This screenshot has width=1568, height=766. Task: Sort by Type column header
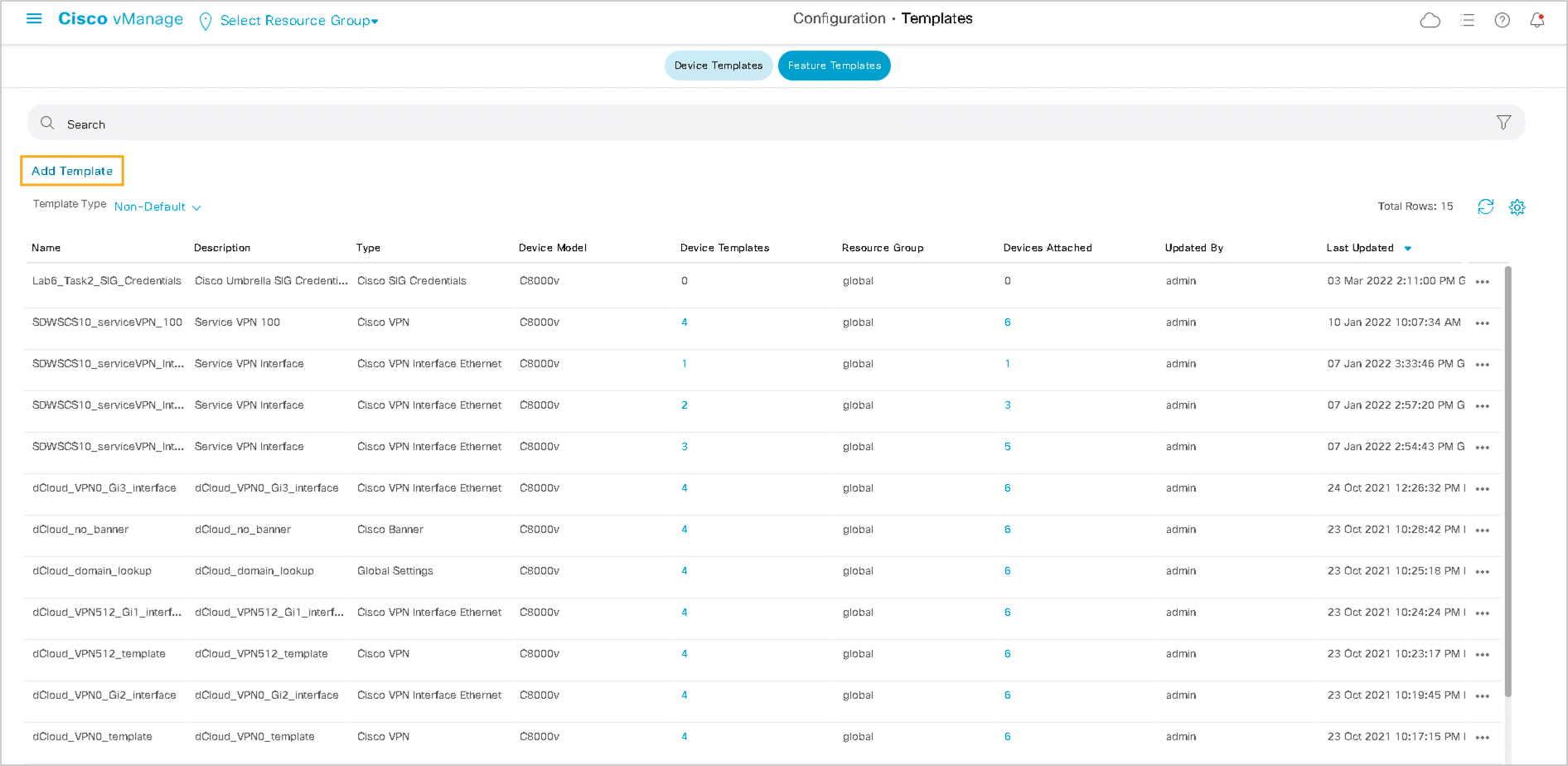pos(369,248)
